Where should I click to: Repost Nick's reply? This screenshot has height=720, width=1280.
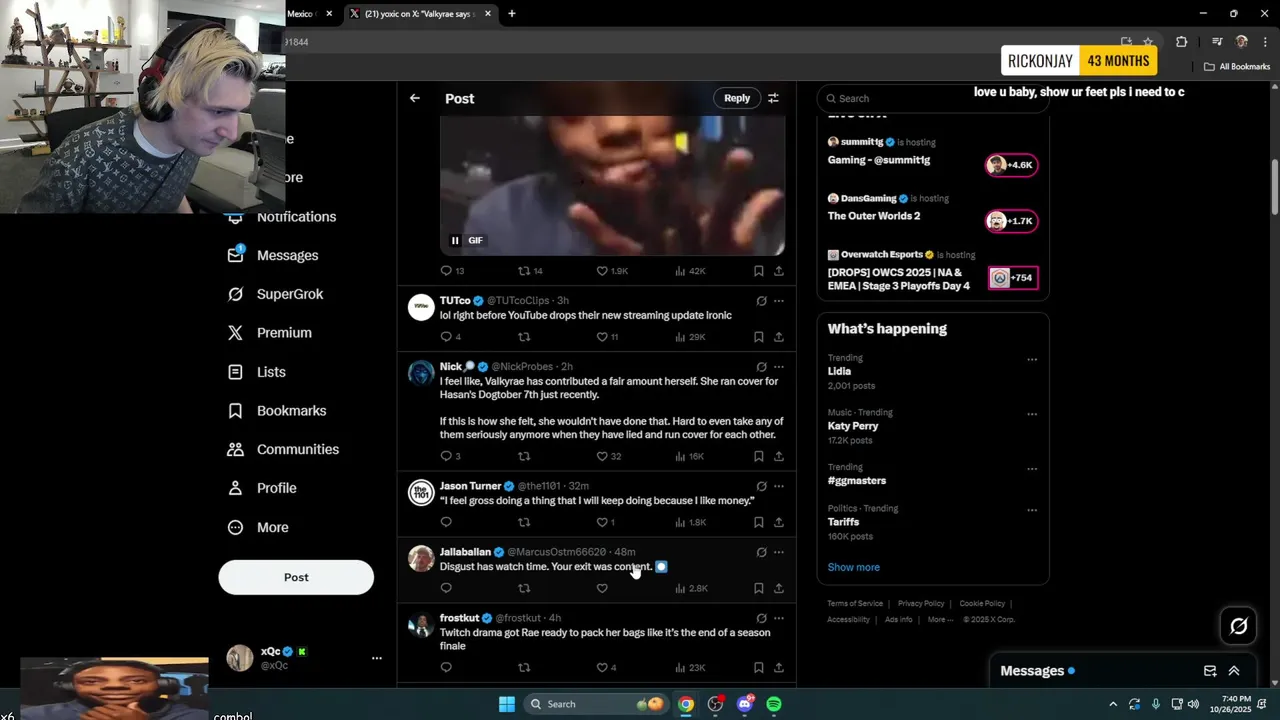524,456
